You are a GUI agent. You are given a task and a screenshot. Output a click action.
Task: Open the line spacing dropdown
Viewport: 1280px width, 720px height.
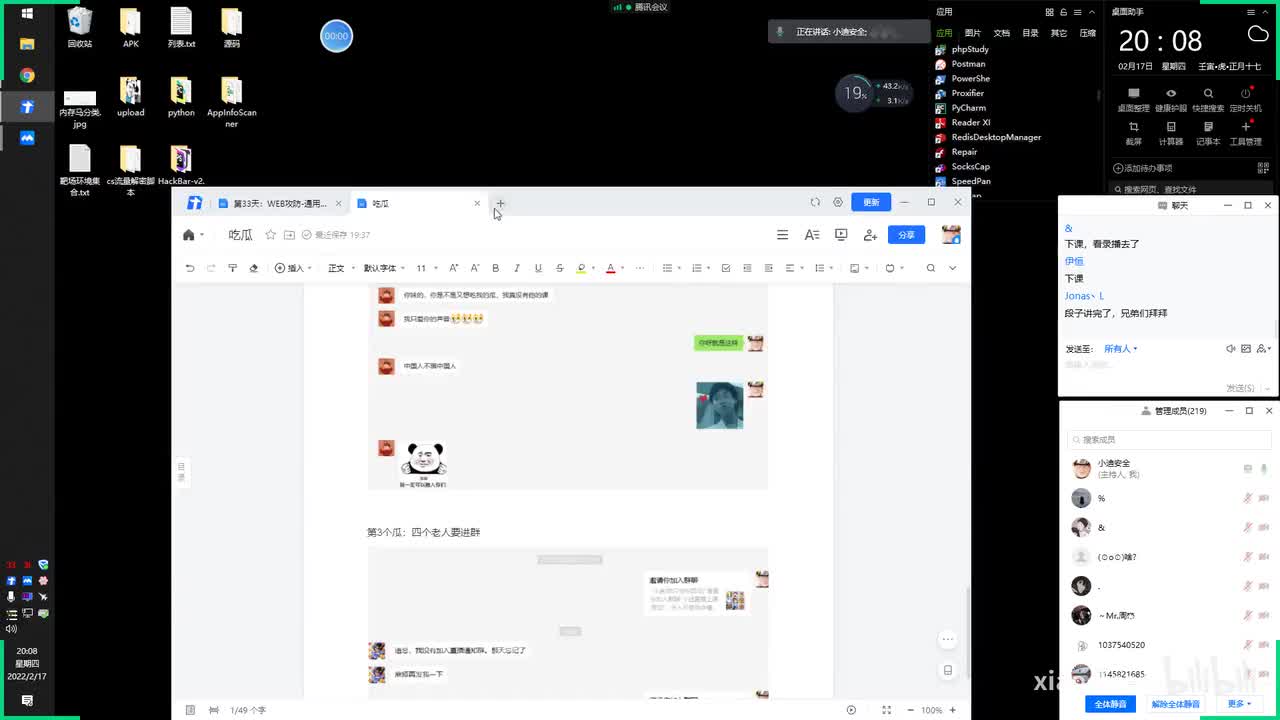click(822, 268)
